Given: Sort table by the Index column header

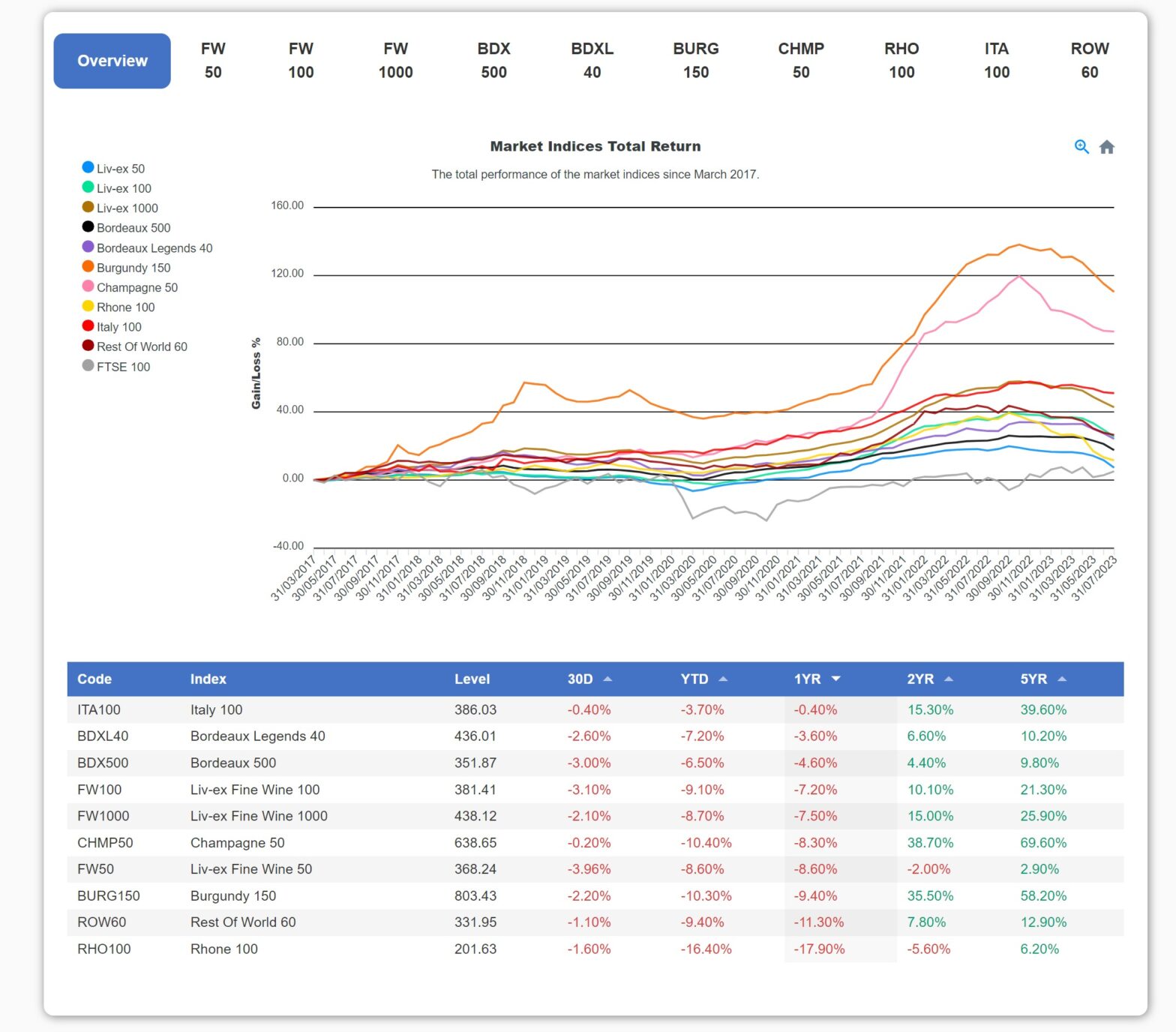Looking at the screenshot, I should pos(208,679).
